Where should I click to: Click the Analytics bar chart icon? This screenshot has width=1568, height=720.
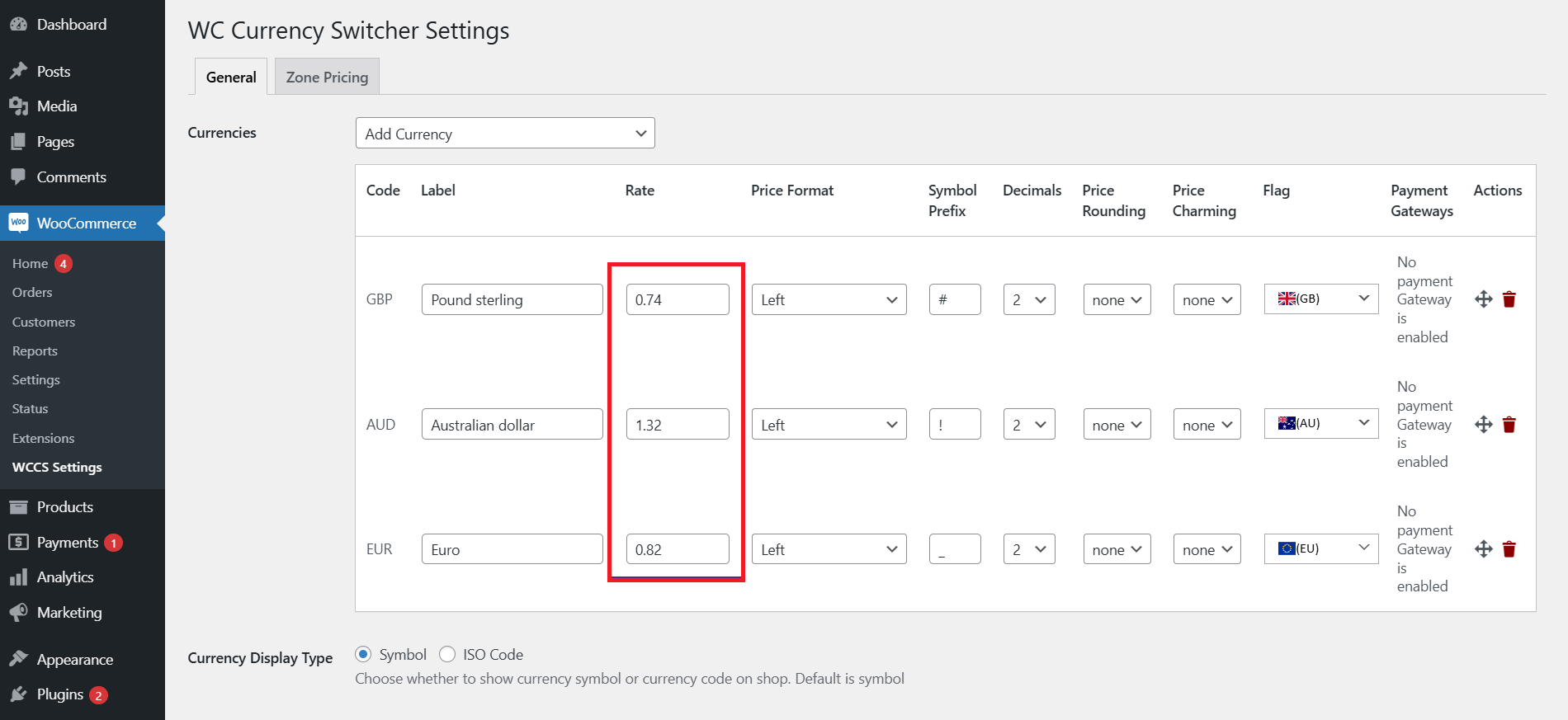pyautogui.click(x=18, y=577)
